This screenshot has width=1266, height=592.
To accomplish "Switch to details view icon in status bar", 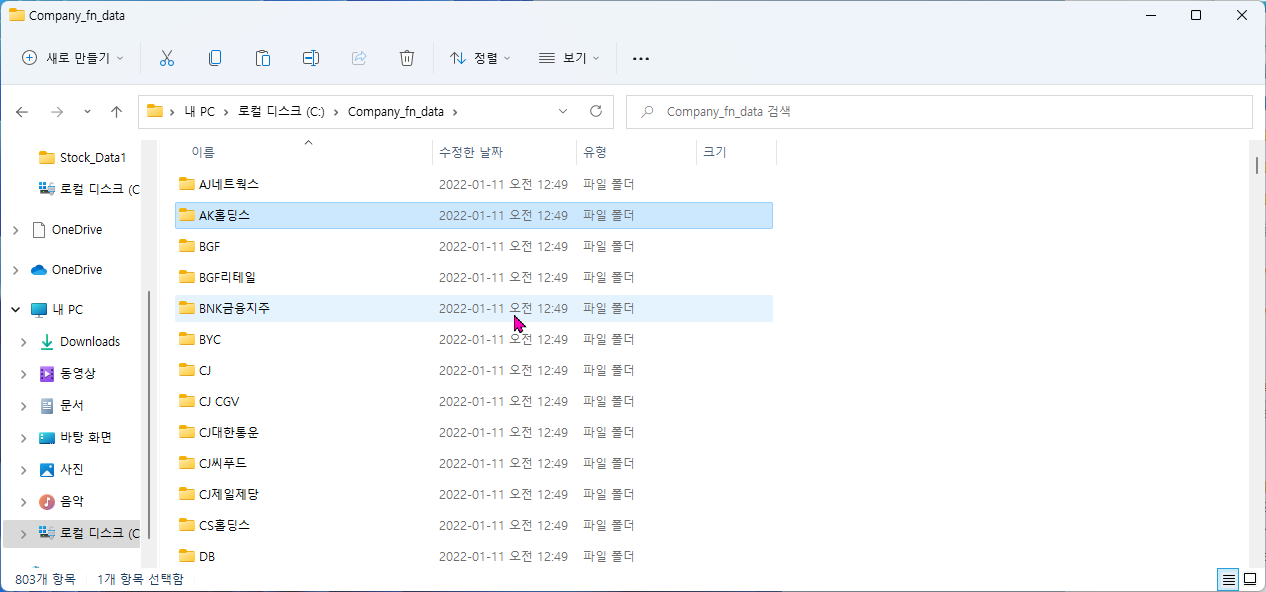I will [1228, 579].
